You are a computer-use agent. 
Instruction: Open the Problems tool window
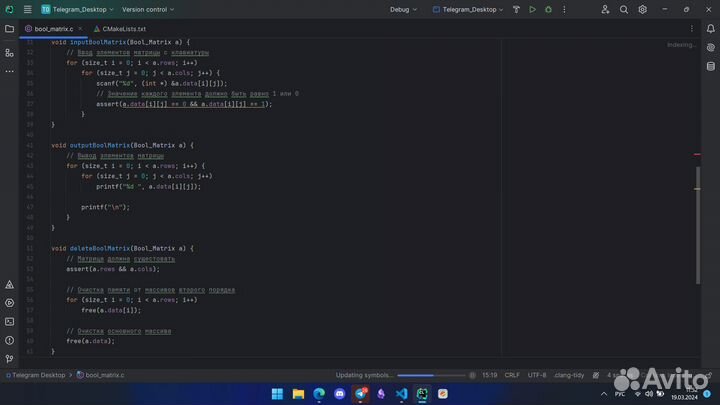9,340
